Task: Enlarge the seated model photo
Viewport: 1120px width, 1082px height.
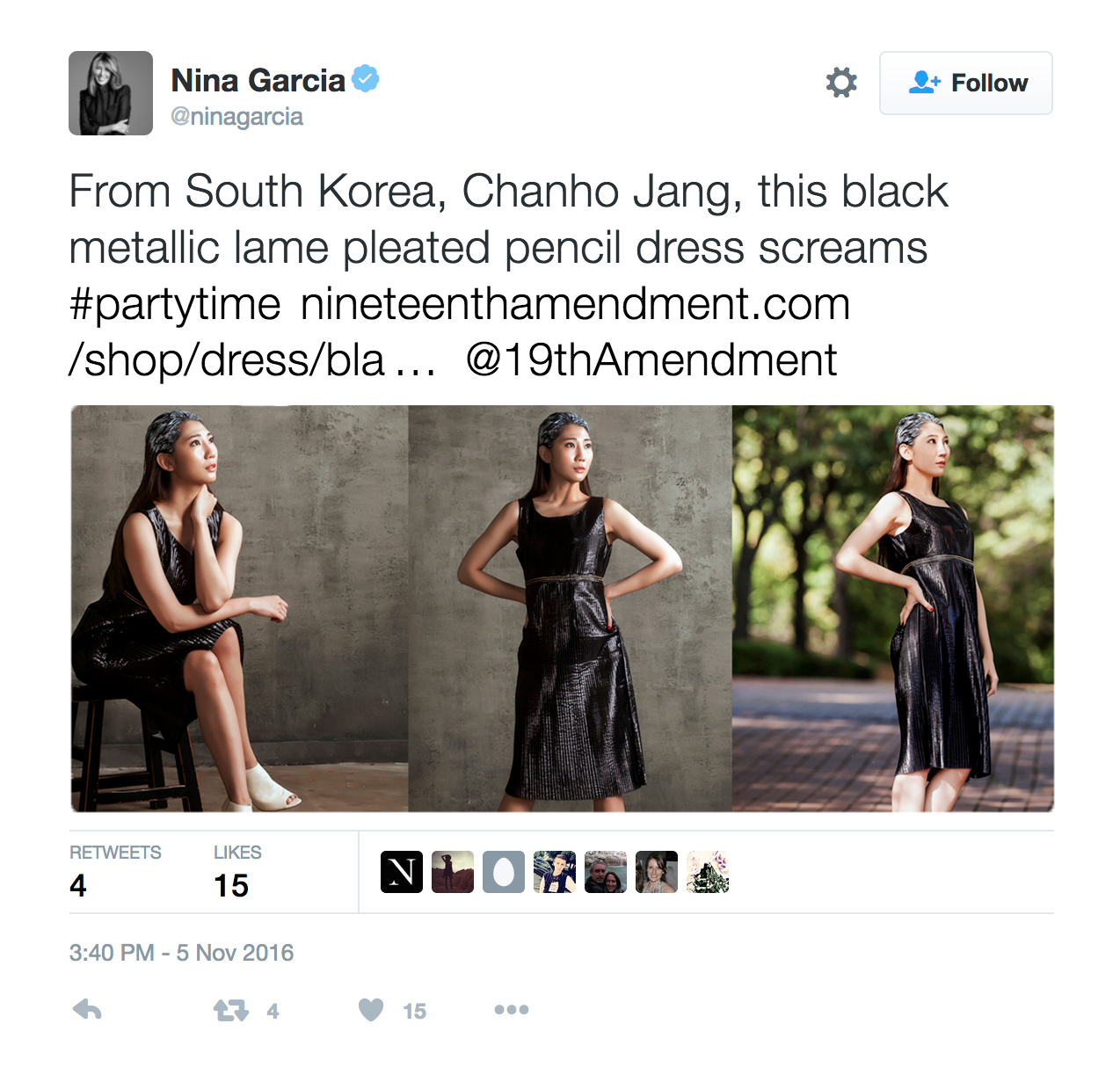Action: pos(239,608)
